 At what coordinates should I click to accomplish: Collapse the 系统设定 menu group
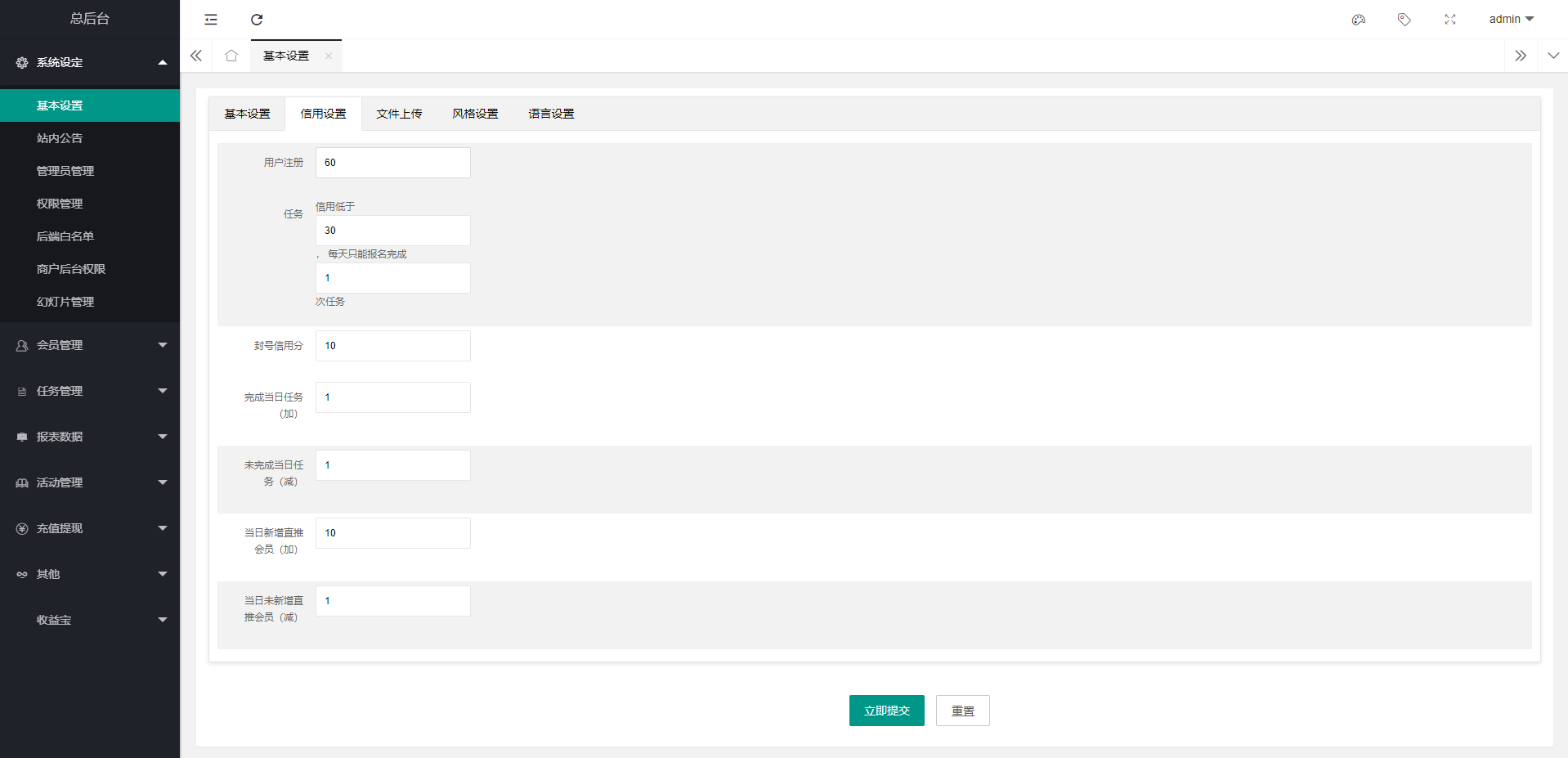(90, 62)
